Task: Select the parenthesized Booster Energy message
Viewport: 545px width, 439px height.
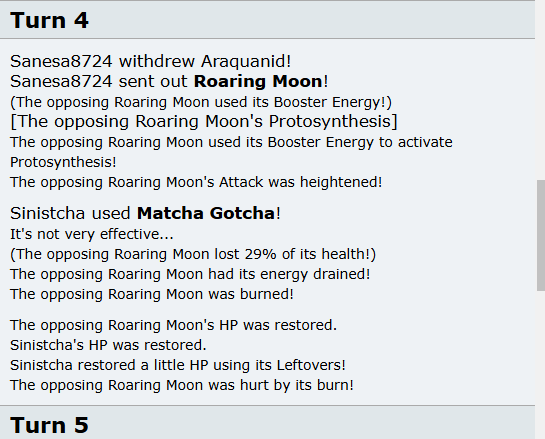Action: point(201,102)
